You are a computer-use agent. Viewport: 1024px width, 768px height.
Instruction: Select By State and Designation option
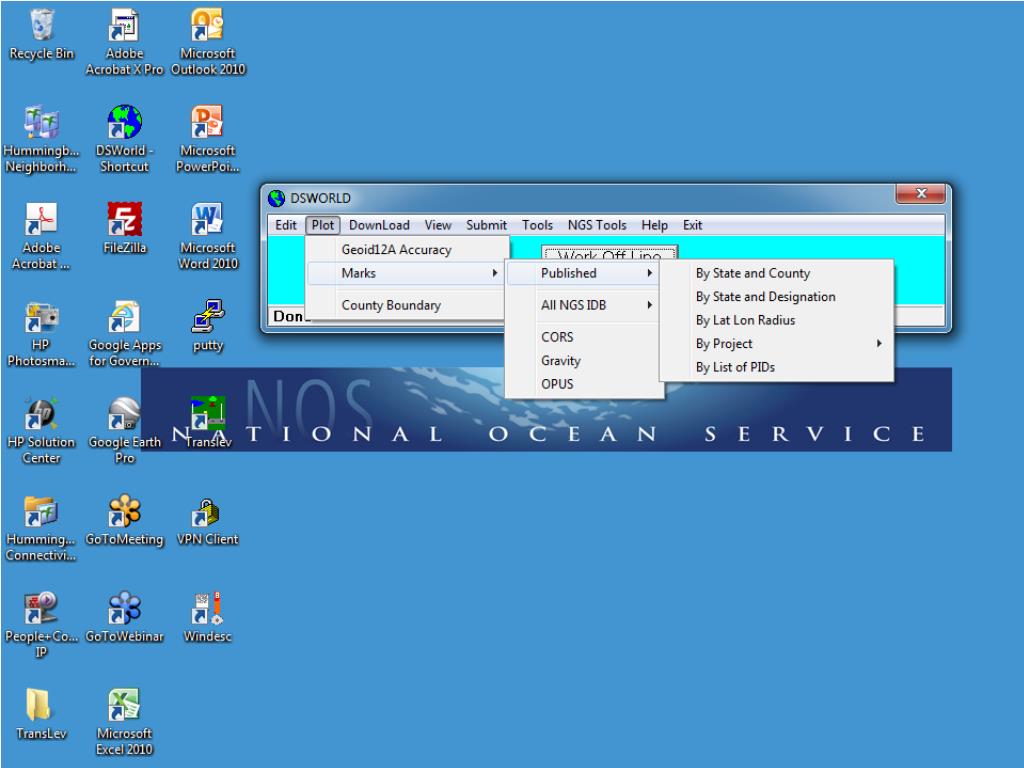coord(776,296)
